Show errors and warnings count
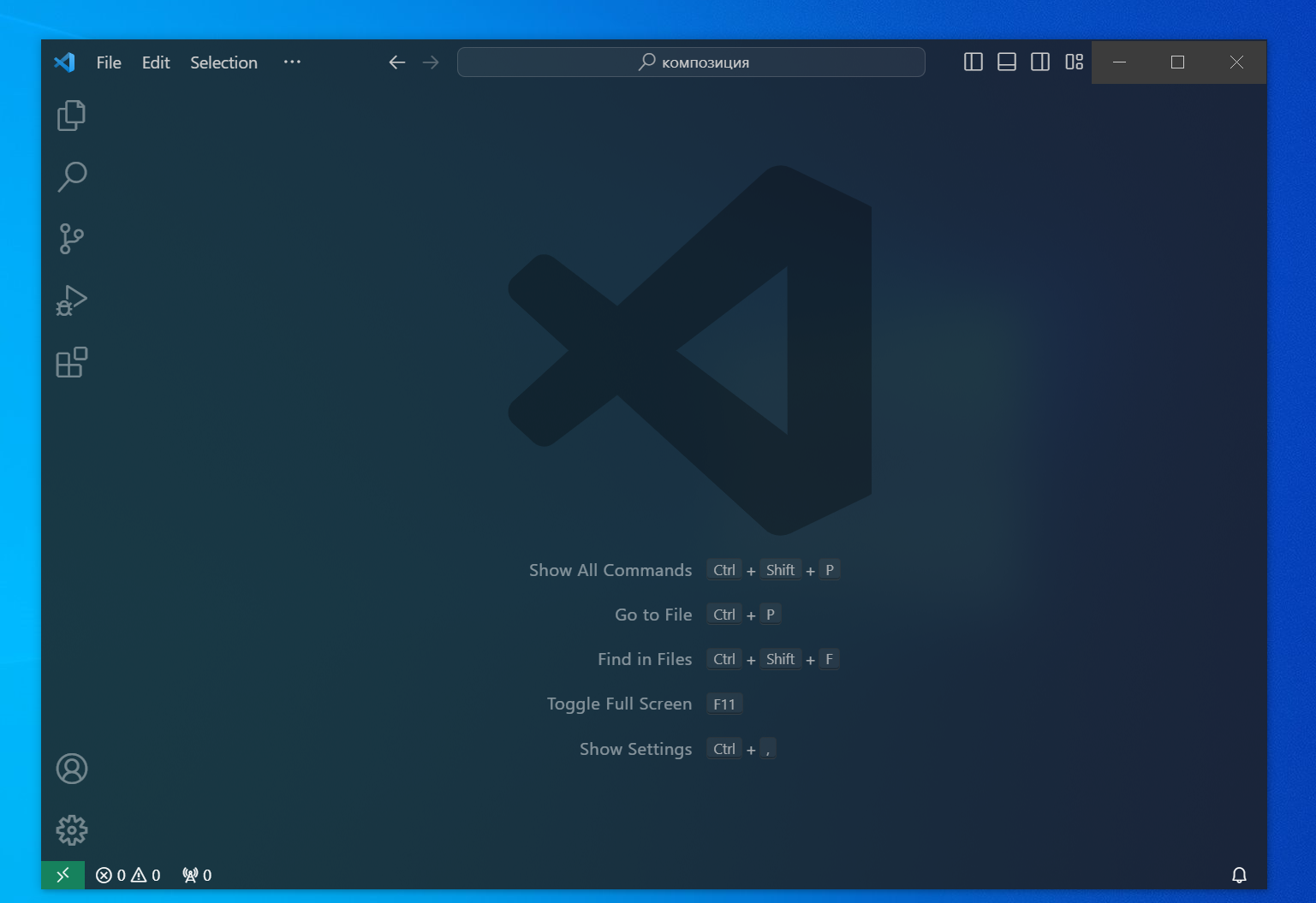The height and width of the screenshot is (903, 1316). point(128,875)
